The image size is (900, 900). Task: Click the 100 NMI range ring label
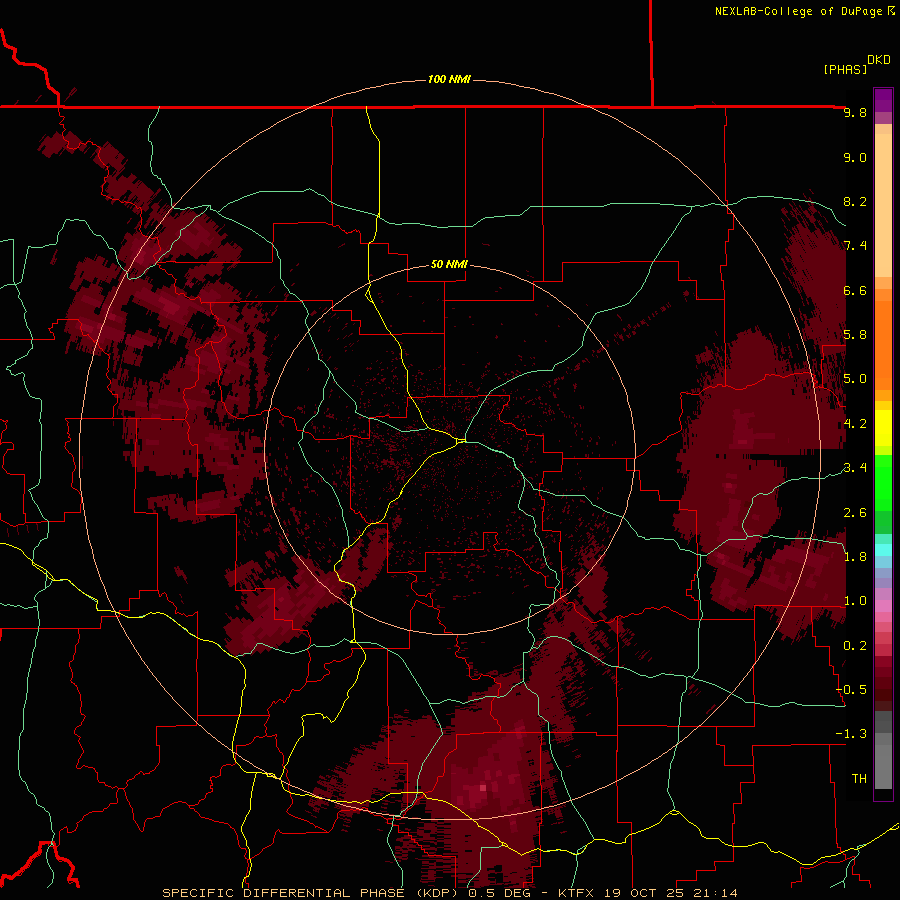click(x=449, y=79)
